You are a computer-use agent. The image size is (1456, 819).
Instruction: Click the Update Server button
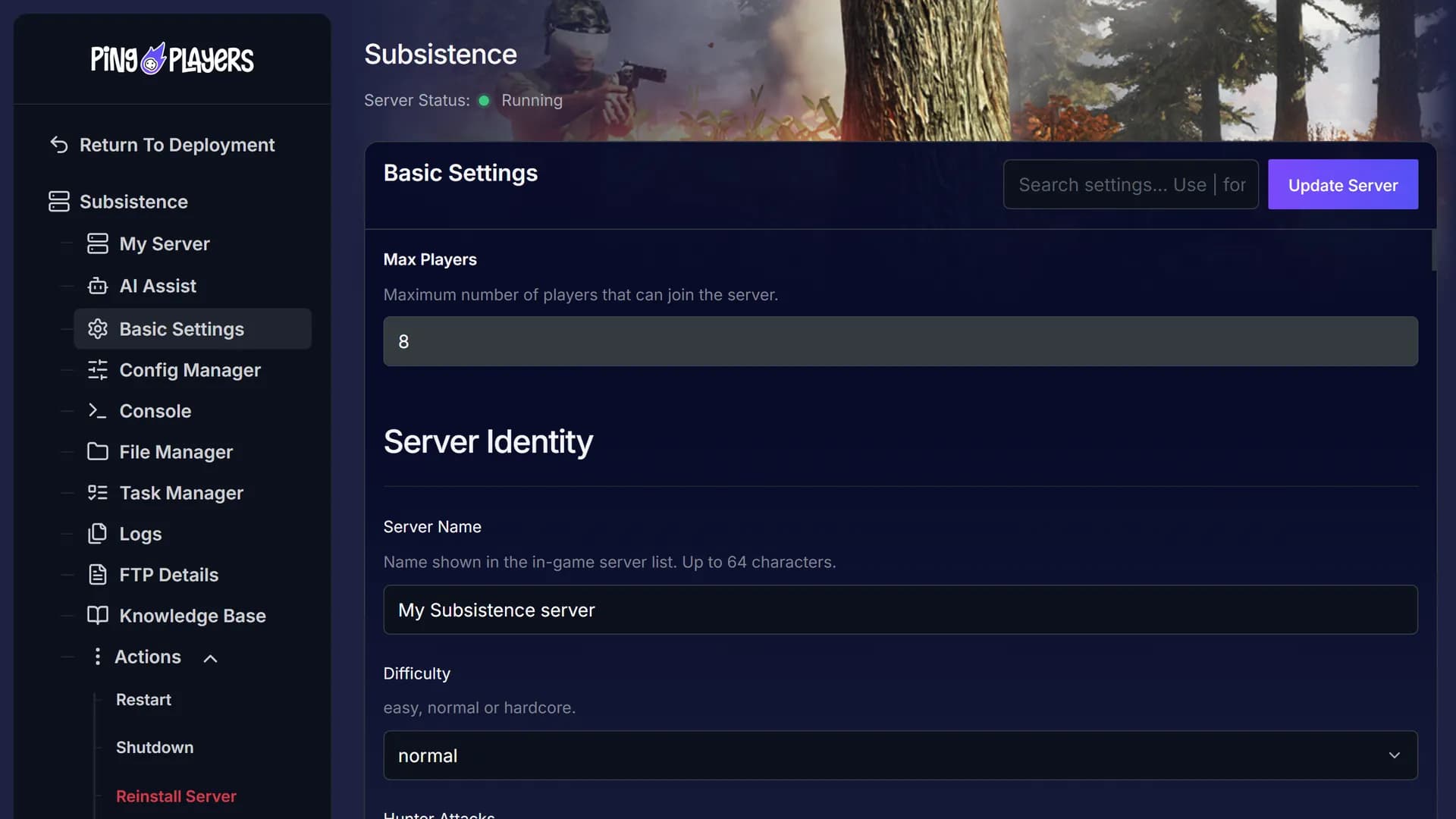coord(1342,184)
